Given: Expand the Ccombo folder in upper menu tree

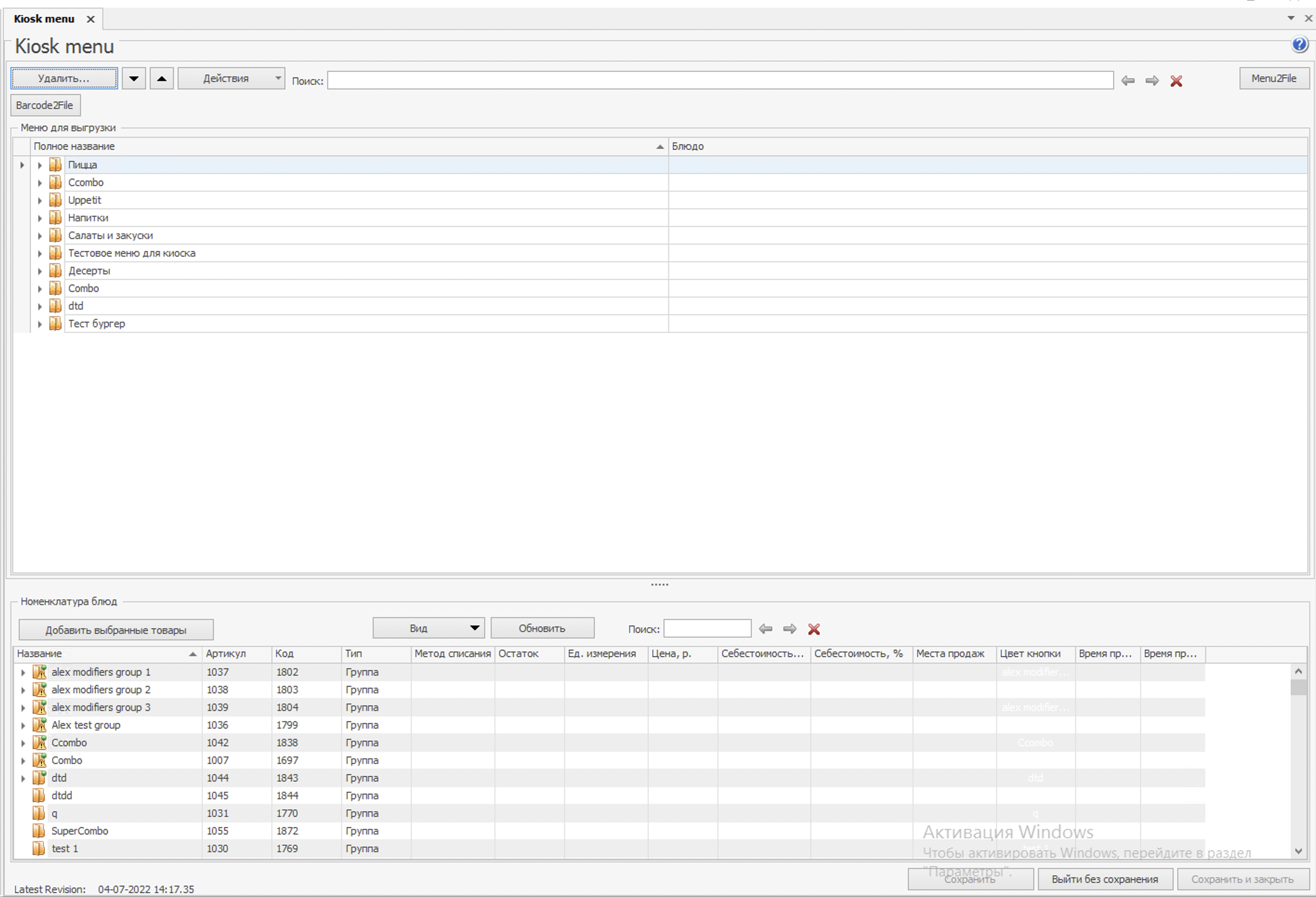Looking at the screenshot, I should pyautogui.click(x=39, y=183).
